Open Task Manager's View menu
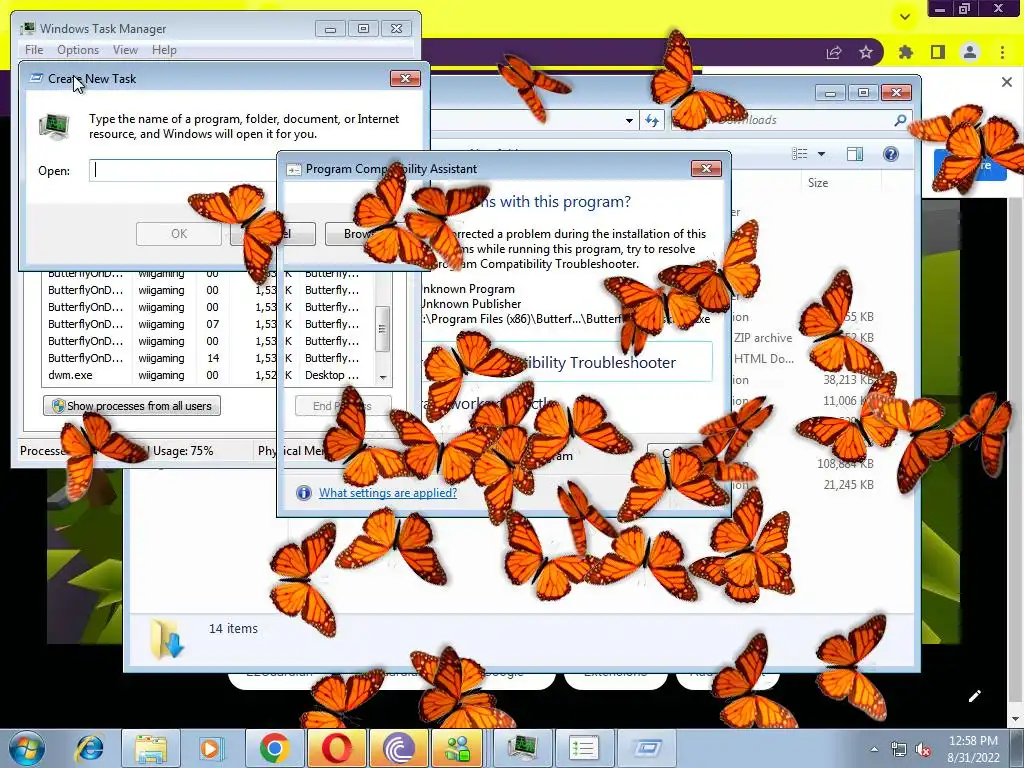This screenshot has width=1024, height=768. 125,50
